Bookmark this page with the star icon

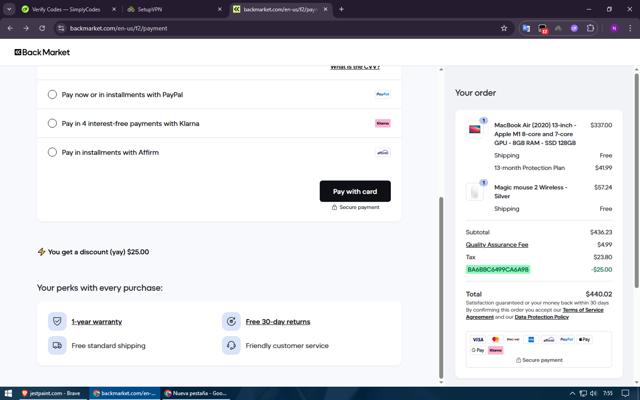504,28
